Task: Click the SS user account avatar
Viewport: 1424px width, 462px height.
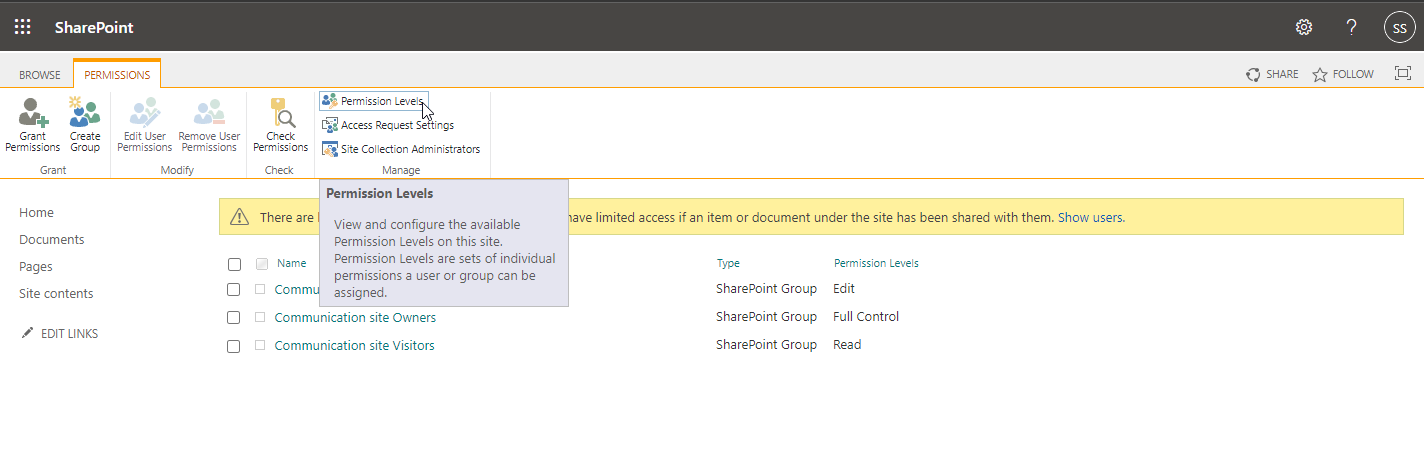Action: coord(1400,27)
